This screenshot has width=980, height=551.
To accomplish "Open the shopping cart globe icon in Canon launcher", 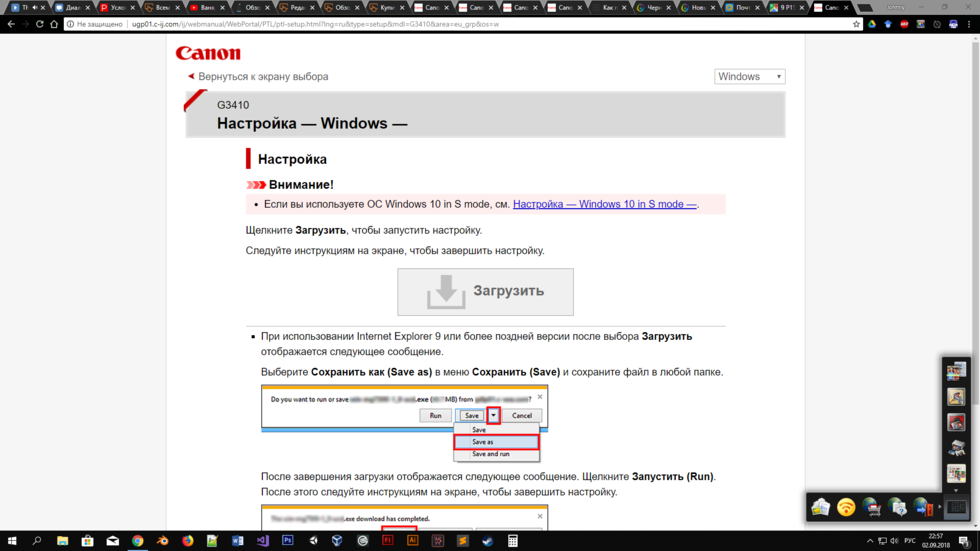I will [x=871, y=508].
